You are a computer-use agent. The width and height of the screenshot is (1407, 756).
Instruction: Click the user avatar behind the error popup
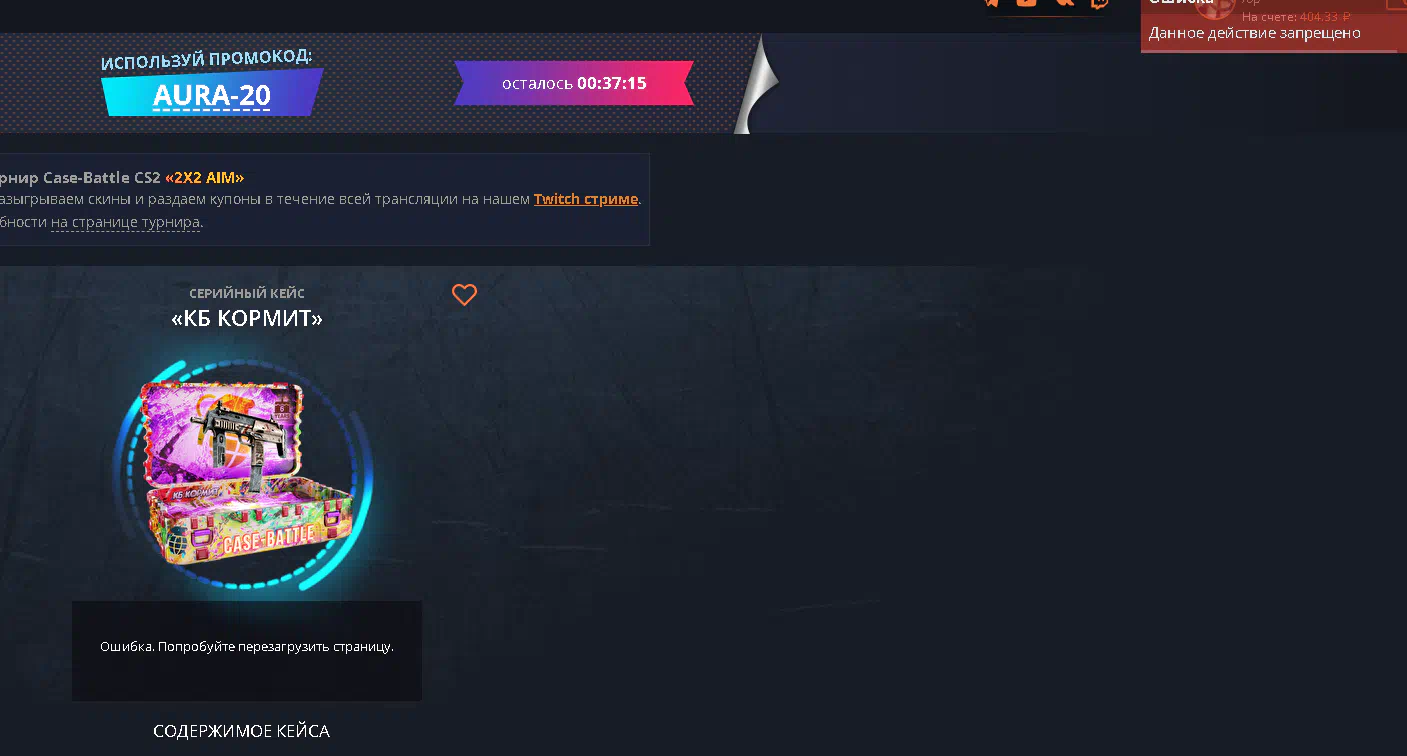coord(1215,7)
